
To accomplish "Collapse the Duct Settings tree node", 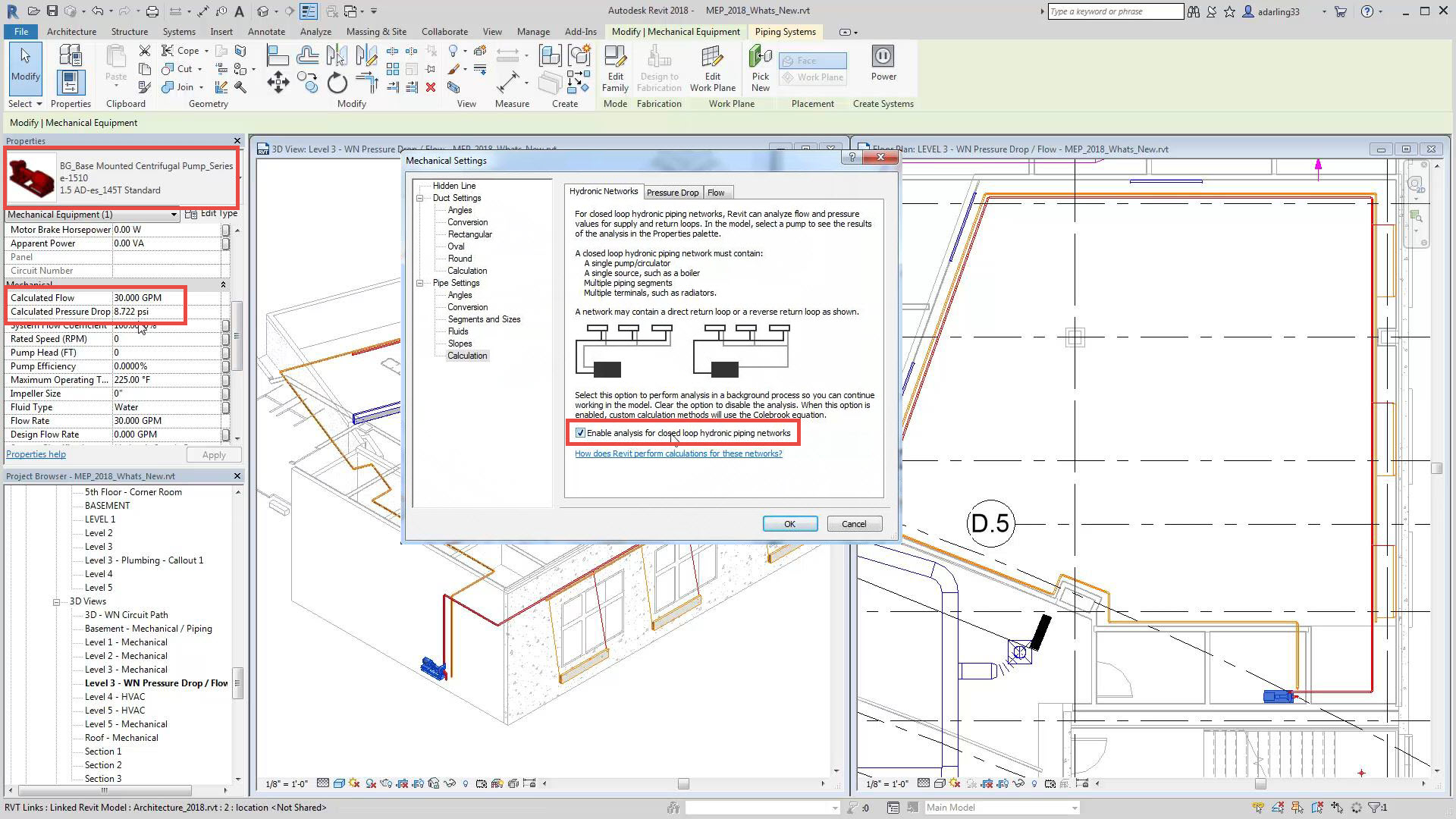I will [419, 199].
